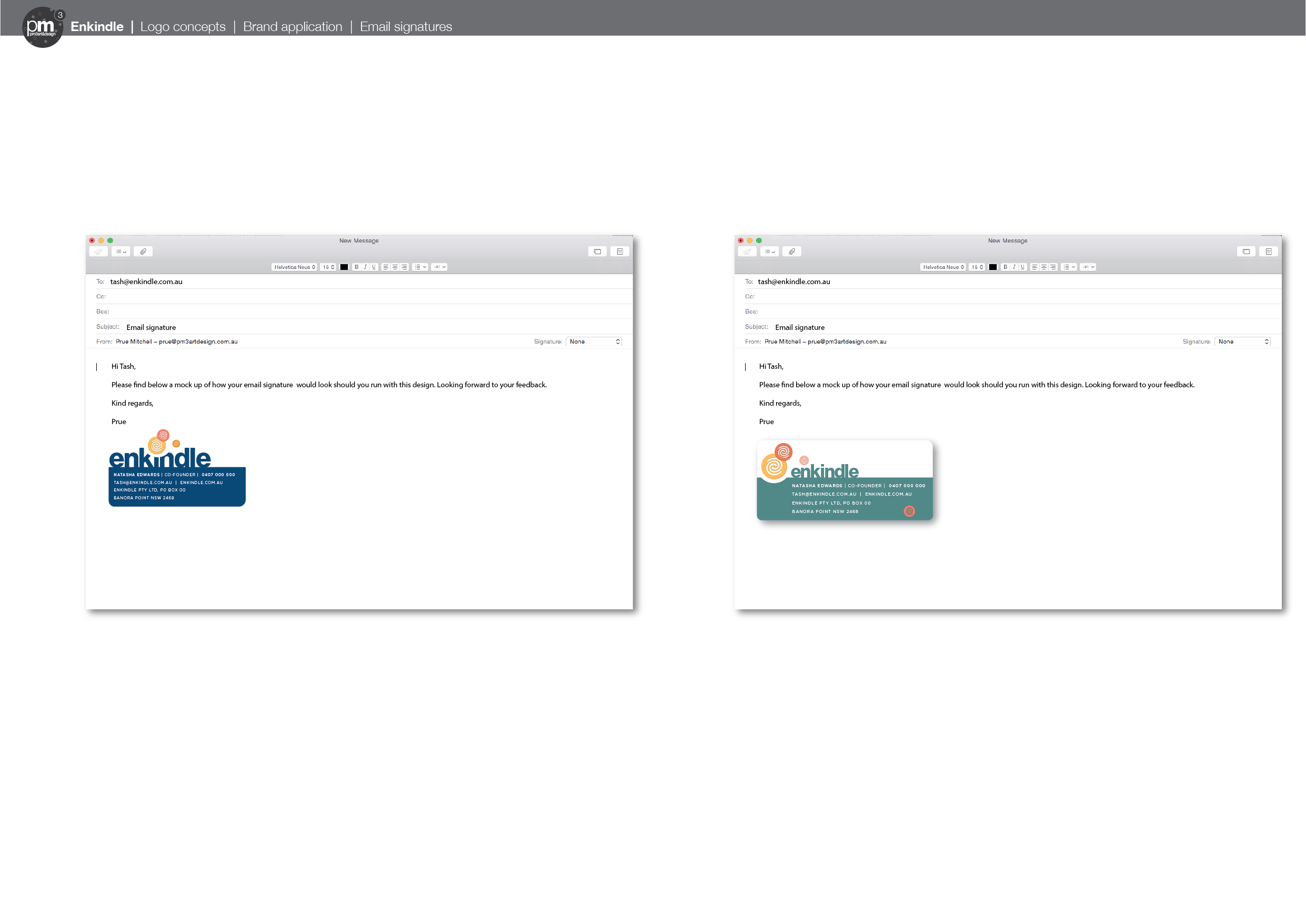Image resolution: width=1306 pixels, height=924 pixels.
Task: Toggle Italic in the right window's format bar
Action: pyautogui.click(x=1013, y=267)
